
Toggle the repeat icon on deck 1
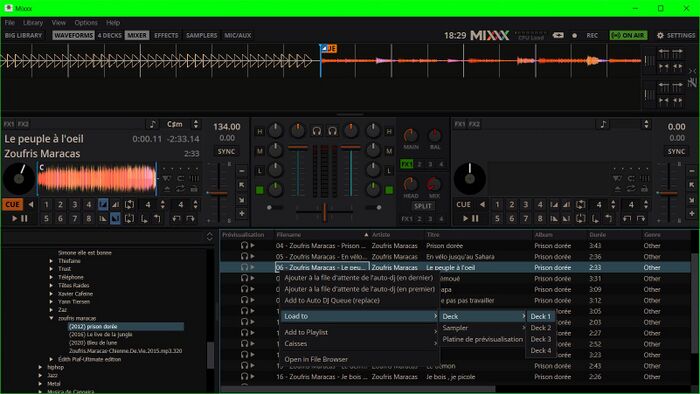180,189
